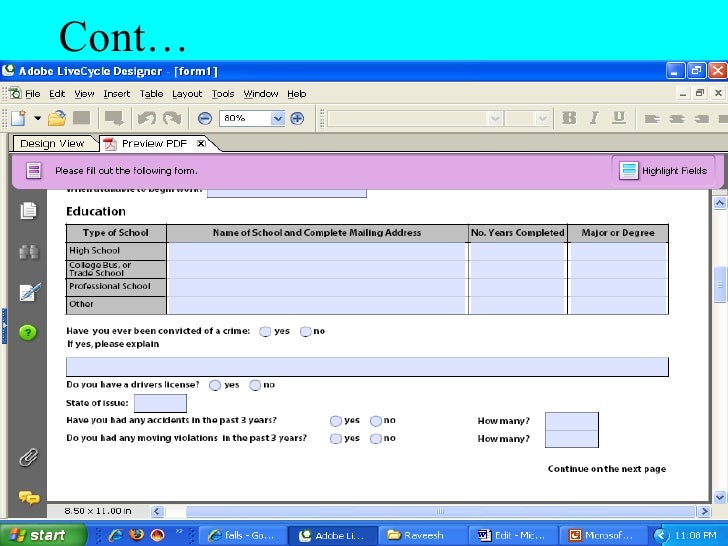728x546 pixels.
Task: Select 'yes' for accidents in past 3 years
Action: pyautogui.click(x=336, y=421)
